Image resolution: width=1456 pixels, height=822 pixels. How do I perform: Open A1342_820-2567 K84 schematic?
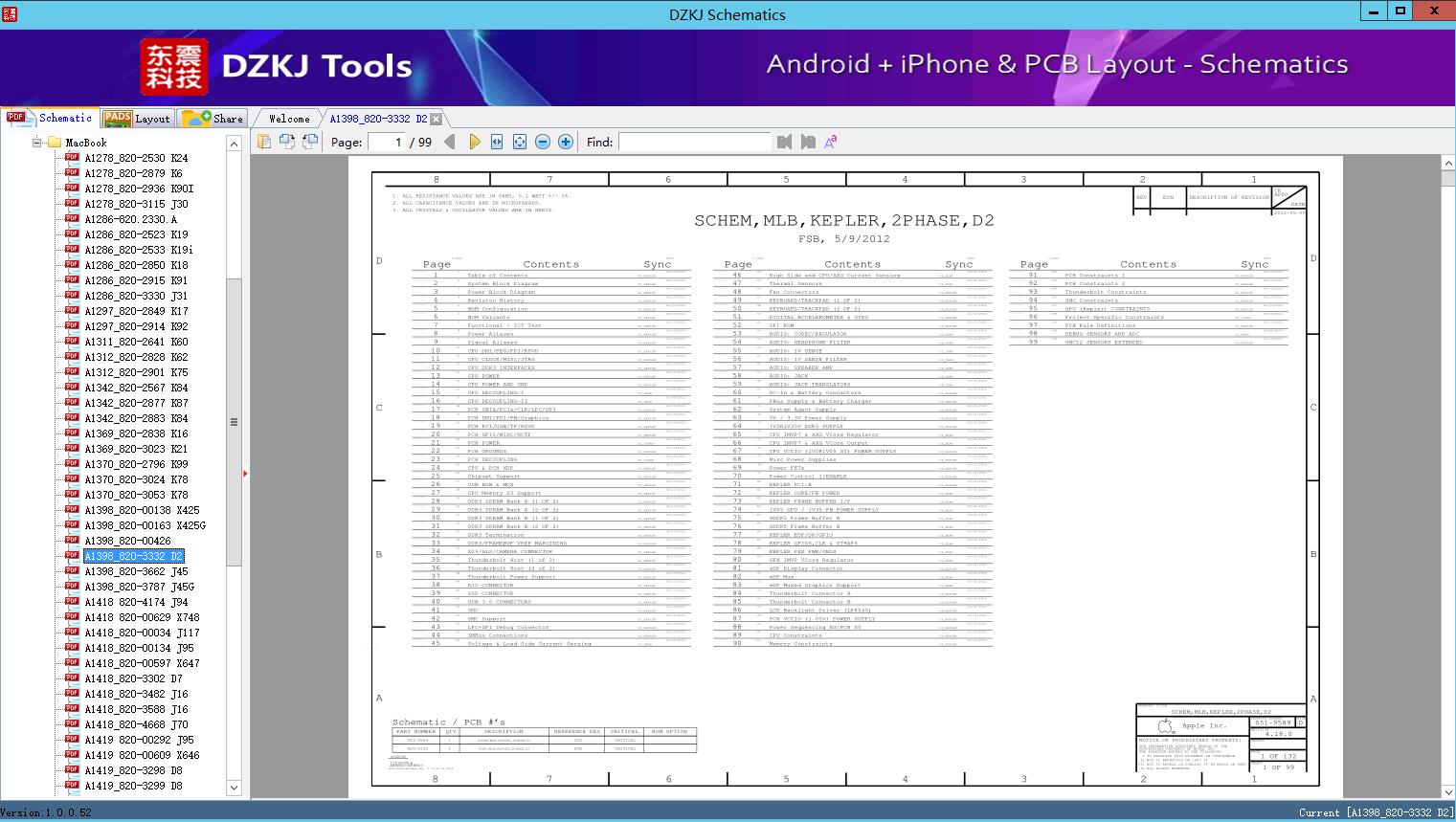pyautogui.click(x=136, y=388)
